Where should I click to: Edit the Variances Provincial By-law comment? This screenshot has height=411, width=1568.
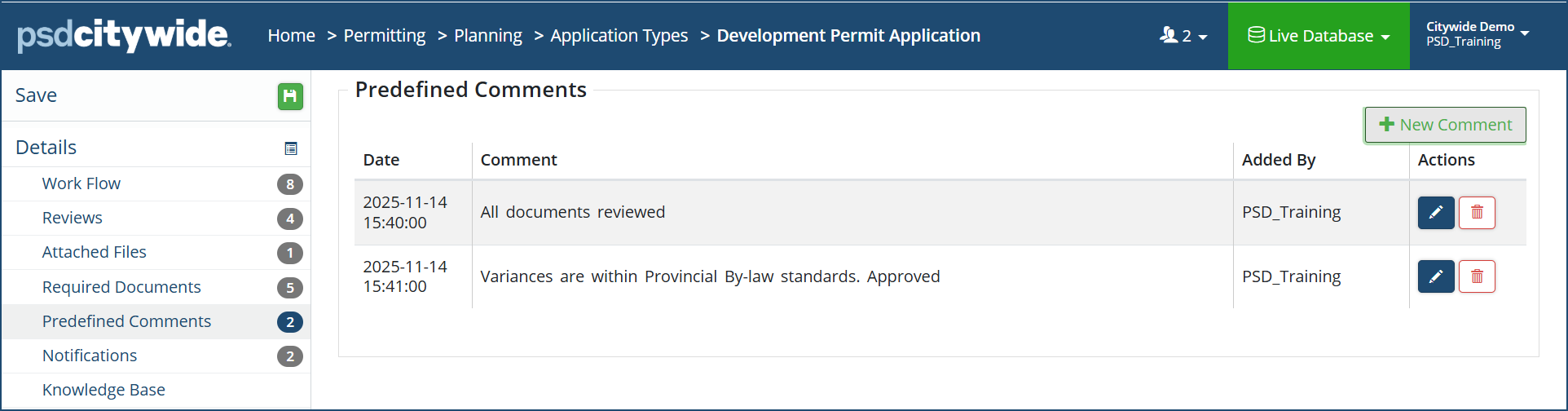pyautogui.click(x=1435, y=276)
